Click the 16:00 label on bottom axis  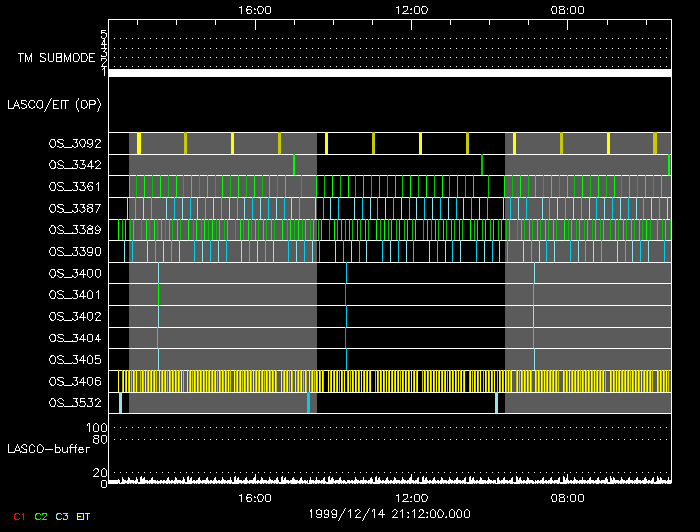256,497
